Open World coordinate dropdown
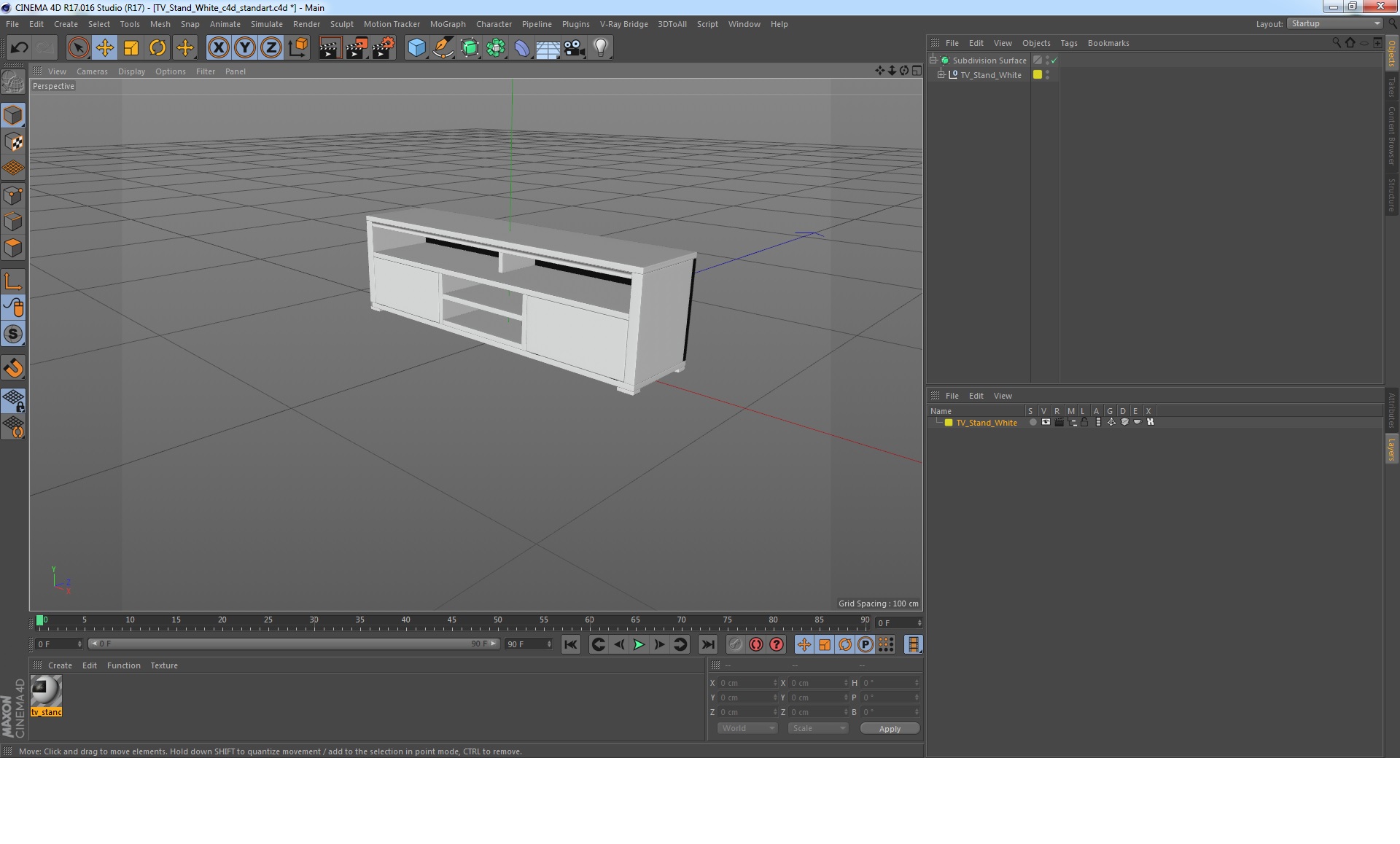 pos(747,728)
